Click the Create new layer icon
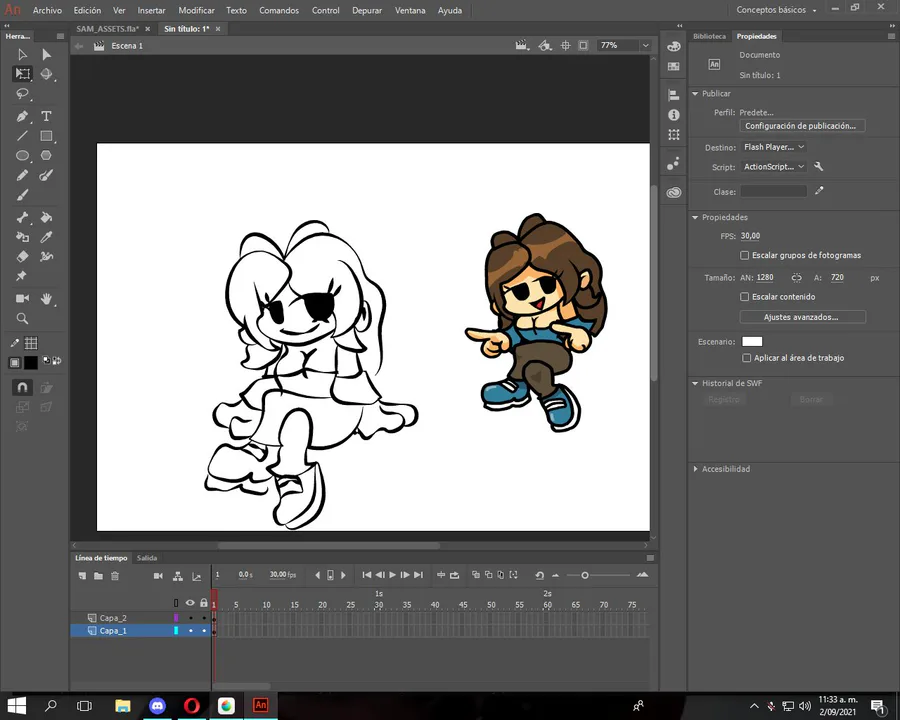Image resolution: width=900 pixels, height=720 pixels. pos(82,575)
